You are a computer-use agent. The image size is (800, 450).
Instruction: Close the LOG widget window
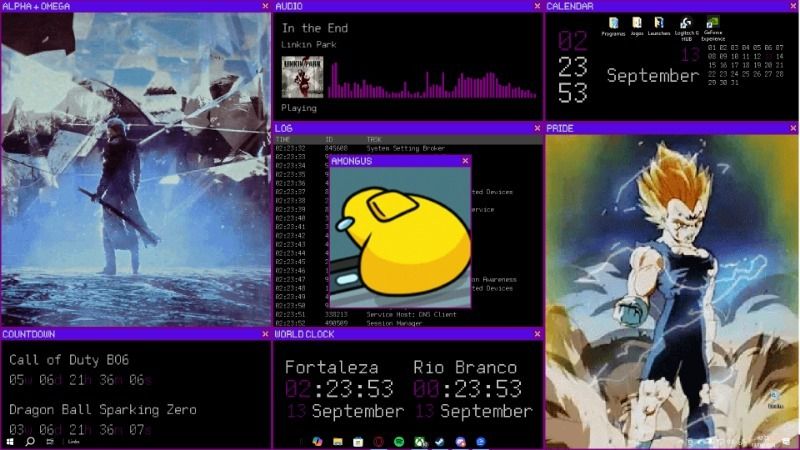pyautogui.click(x=537, y=128)
